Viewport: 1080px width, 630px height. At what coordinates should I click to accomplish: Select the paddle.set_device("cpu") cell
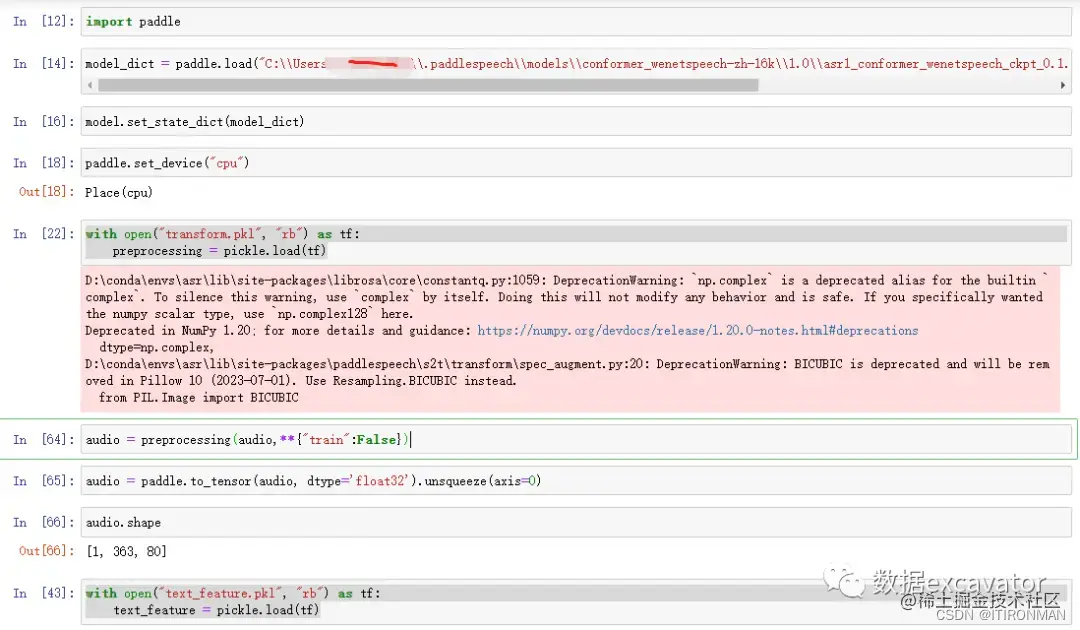tap(575, 163)
